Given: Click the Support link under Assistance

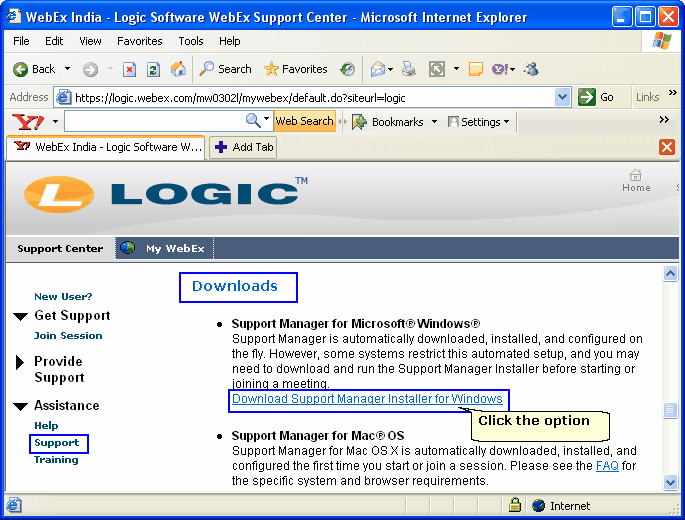Looking at the screenshot, I should coord(57,443).
